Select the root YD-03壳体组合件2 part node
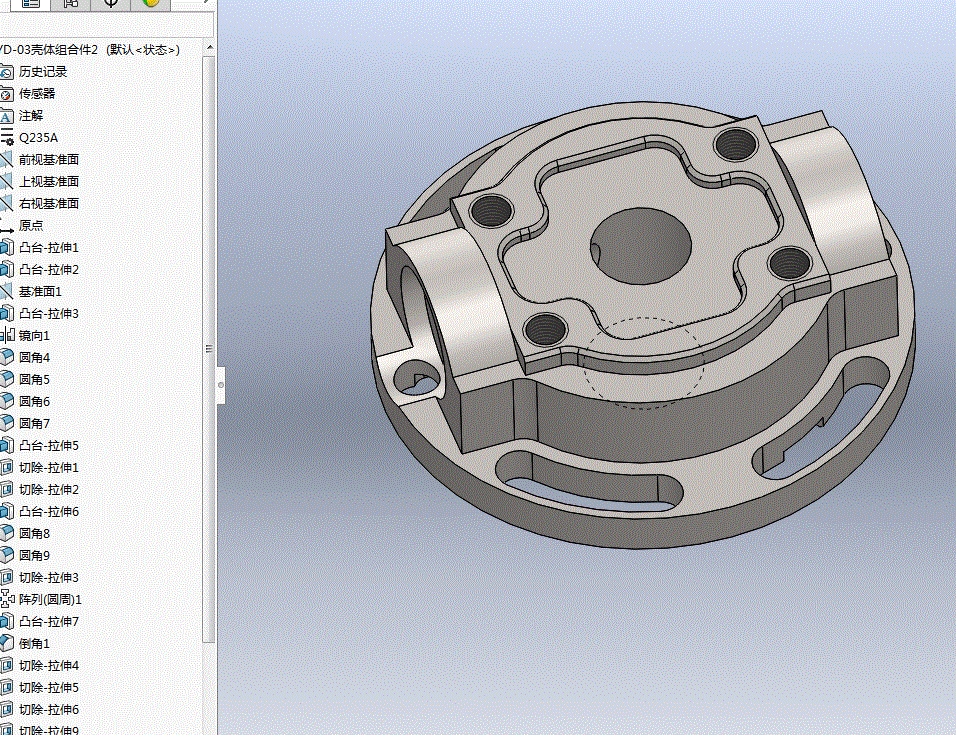This screenshot has width=956, height=735. click(x=90, y=49)
